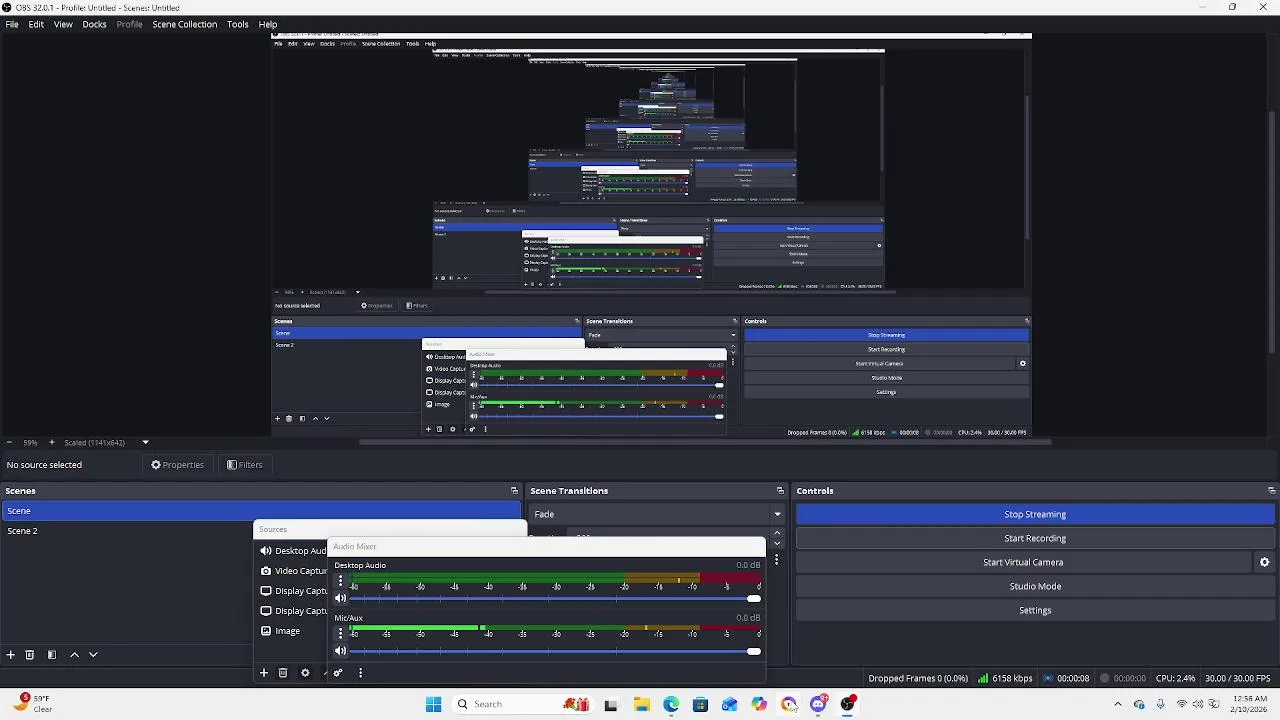This screenshot has height=720, width=1280.
Task: Float the Controls dock
Action: (1271, 491)
